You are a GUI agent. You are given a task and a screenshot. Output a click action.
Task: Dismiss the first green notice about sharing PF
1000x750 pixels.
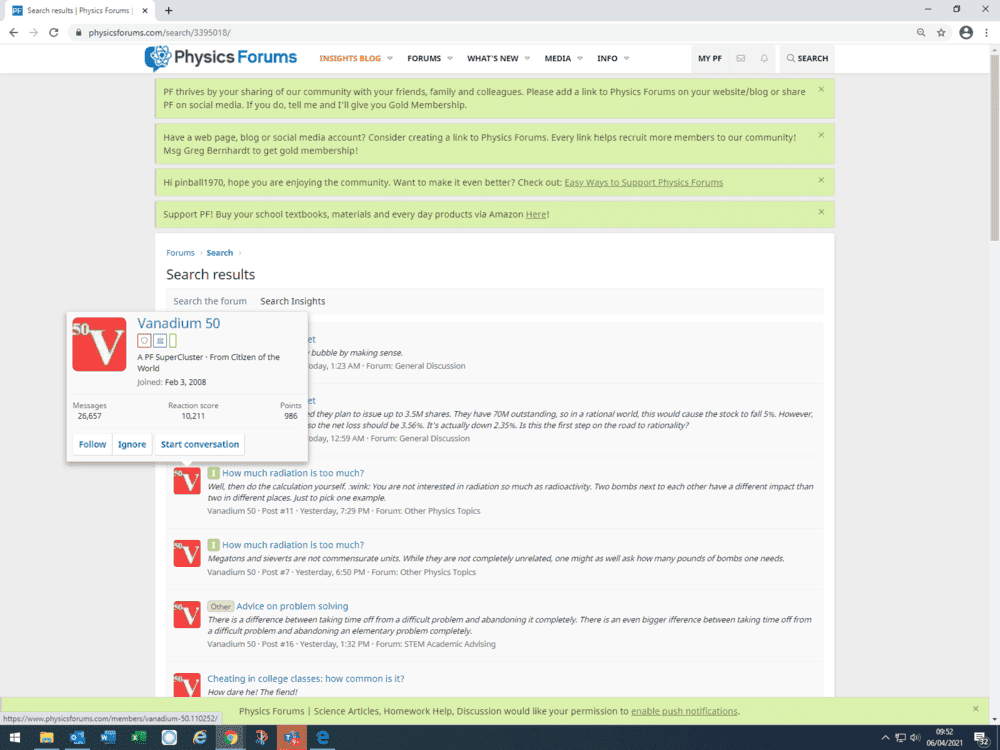821,90
